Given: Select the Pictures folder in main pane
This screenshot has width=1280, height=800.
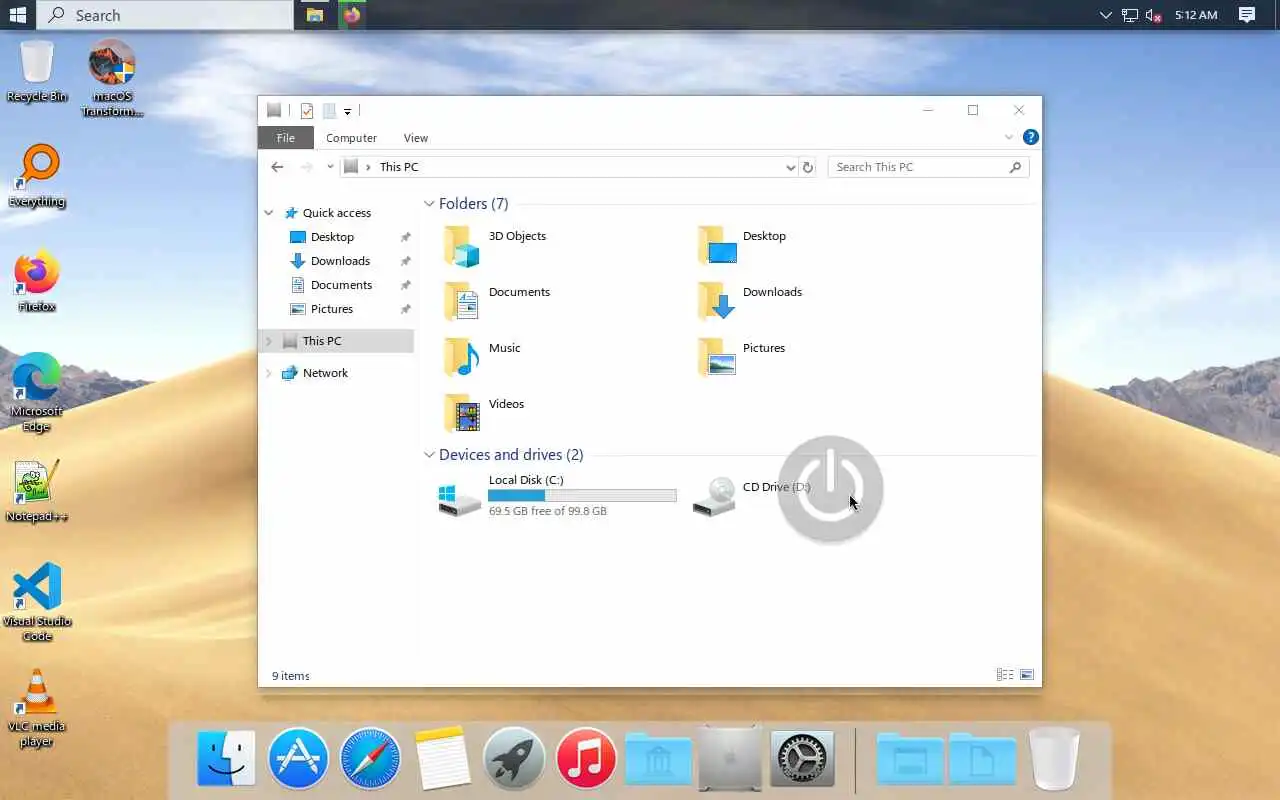Looking at the screenshot, I should click(x=741, y=357).
